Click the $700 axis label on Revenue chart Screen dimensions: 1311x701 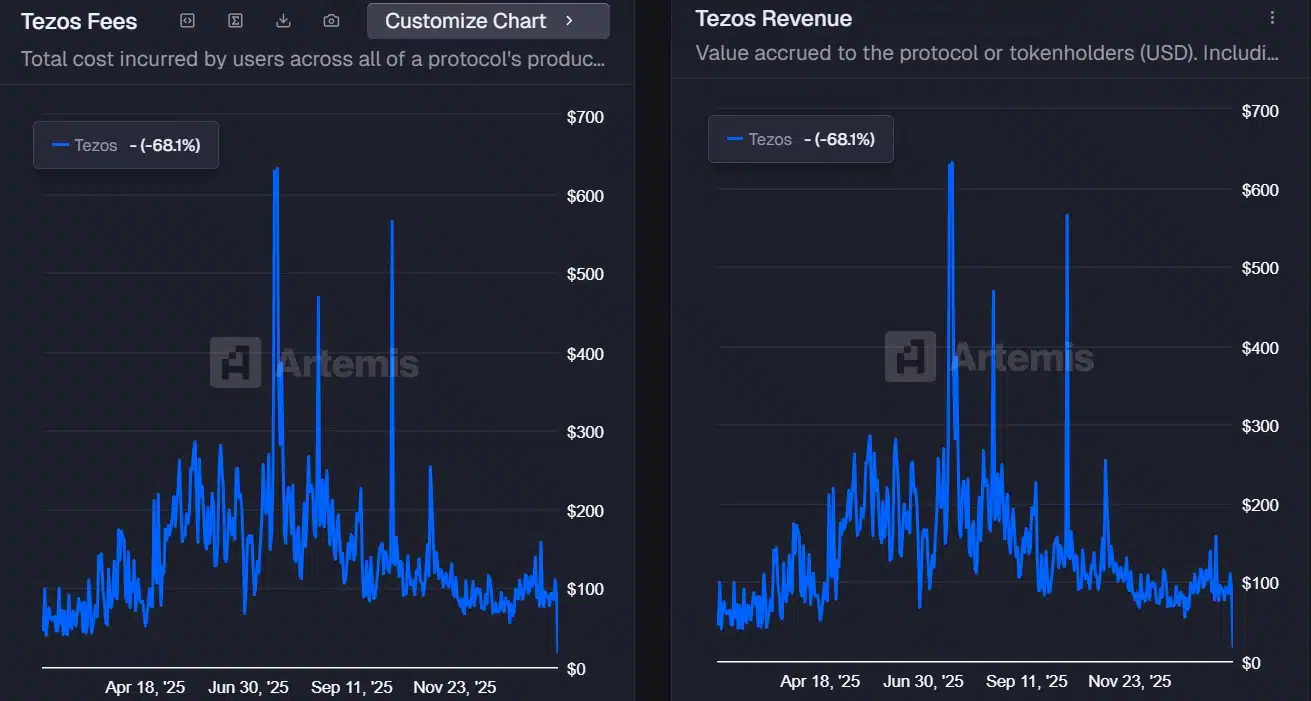click(x=1260, y=111)
